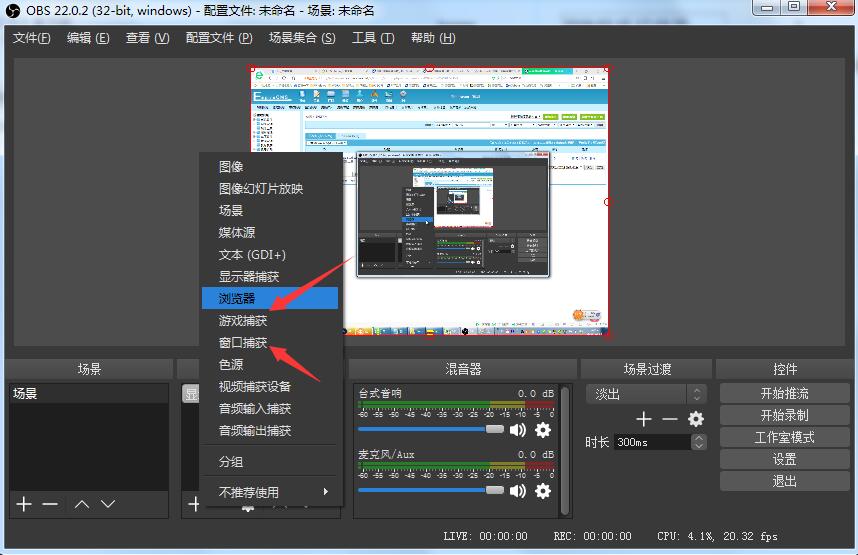
Task: Open scene transition properties gear
Action: [x=696, y=419]
